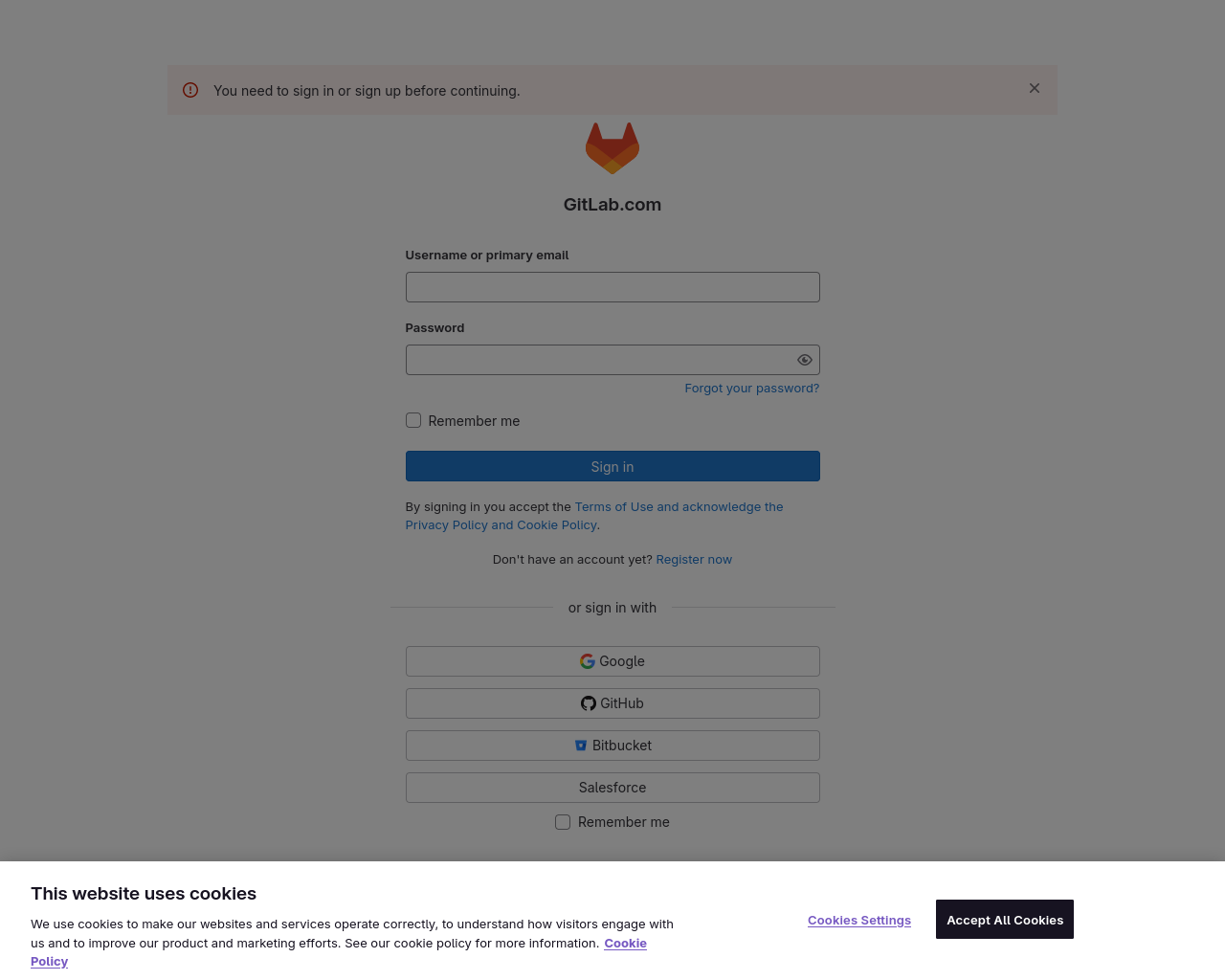The height and width of the screenshot is (980, 1225).
Task: Open the Forgot your password link
Action: (752, 388)
